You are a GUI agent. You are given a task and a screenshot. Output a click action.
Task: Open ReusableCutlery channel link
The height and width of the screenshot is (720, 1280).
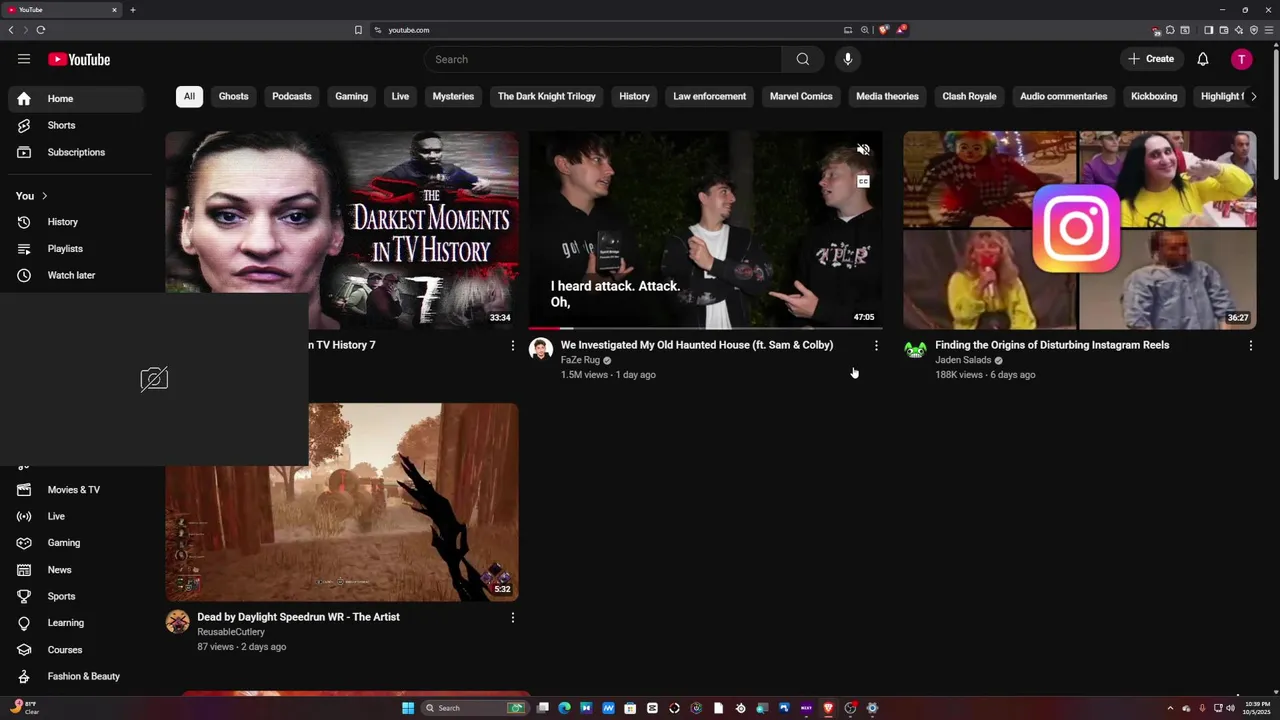231,632
